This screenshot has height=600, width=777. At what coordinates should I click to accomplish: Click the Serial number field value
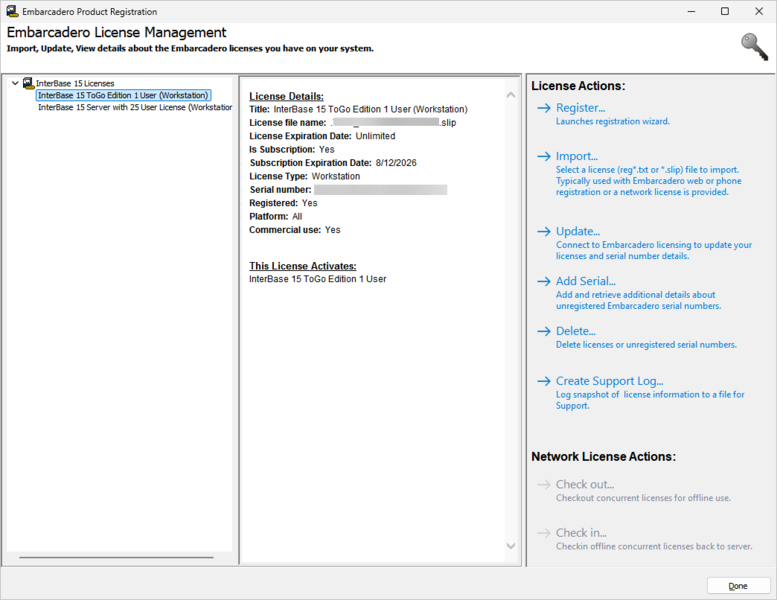coord(381,190)
